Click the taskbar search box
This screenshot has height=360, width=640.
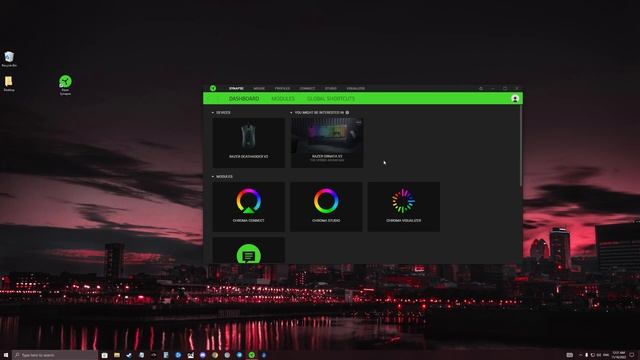pos(55,355)
